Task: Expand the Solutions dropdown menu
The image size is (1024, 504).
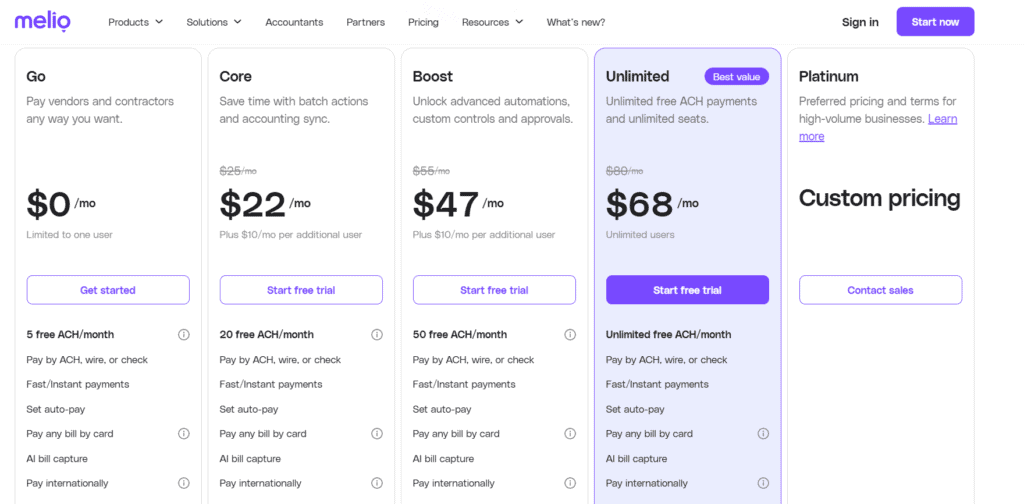Action: [x=214, y=22]
